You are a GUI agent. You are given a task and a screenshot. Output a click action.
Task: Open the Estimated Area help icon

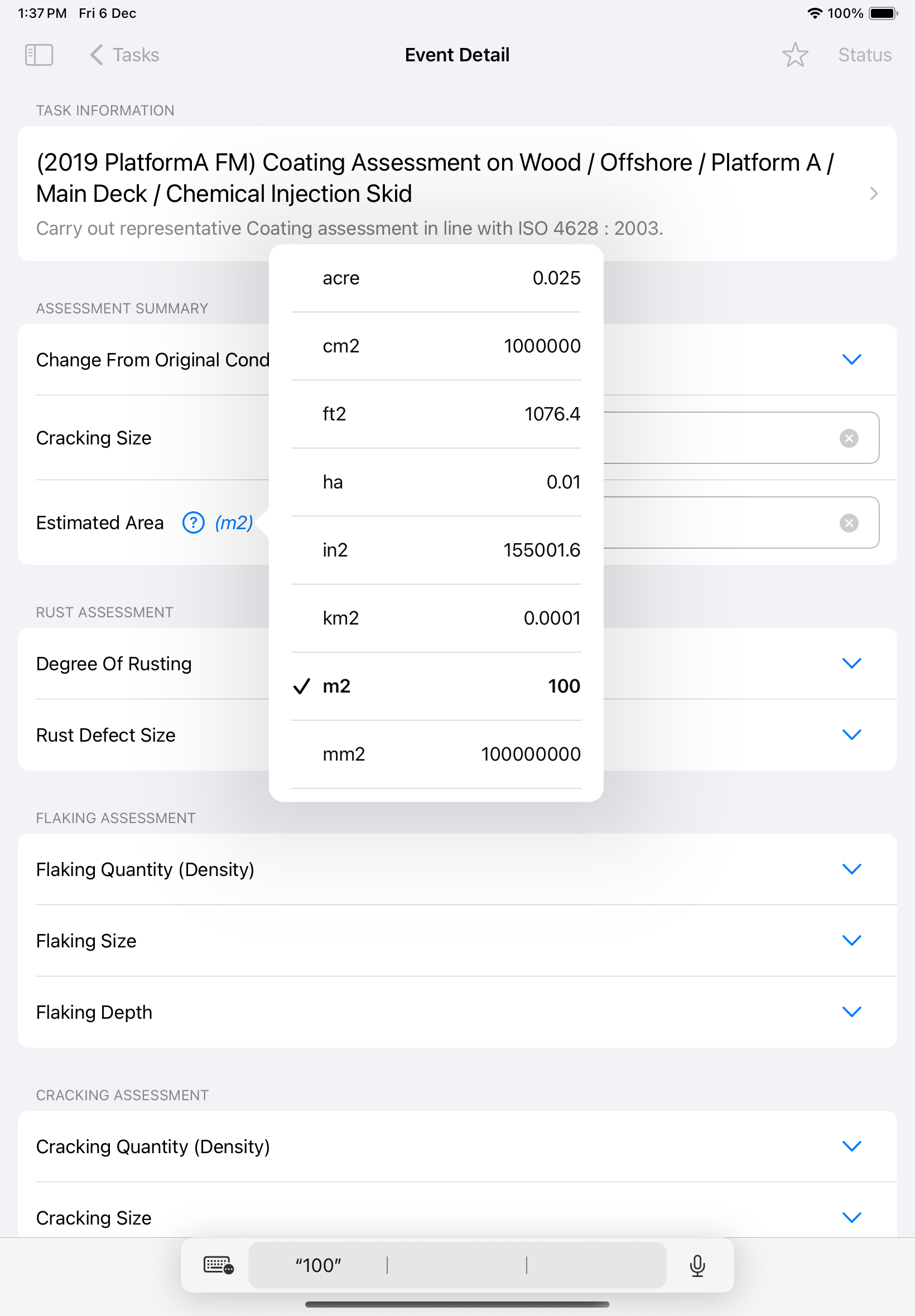click(x=193, y=522)
